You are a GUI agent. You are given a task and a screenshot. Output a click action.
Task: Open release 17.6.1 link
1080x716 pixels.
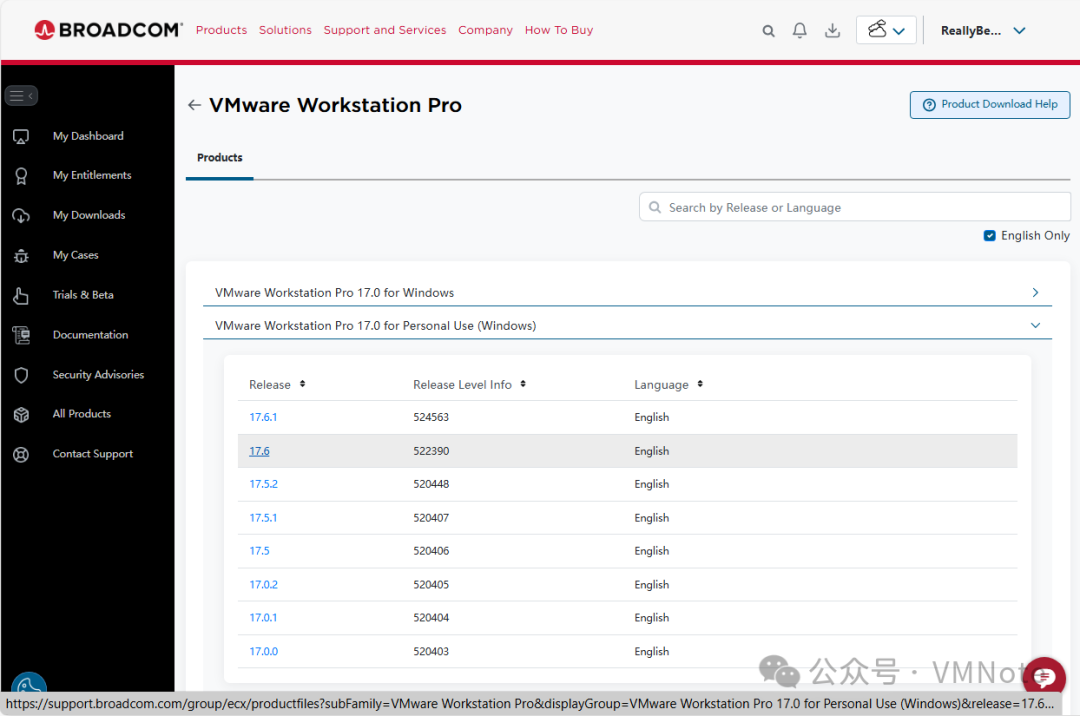click(x=263, y=417)
